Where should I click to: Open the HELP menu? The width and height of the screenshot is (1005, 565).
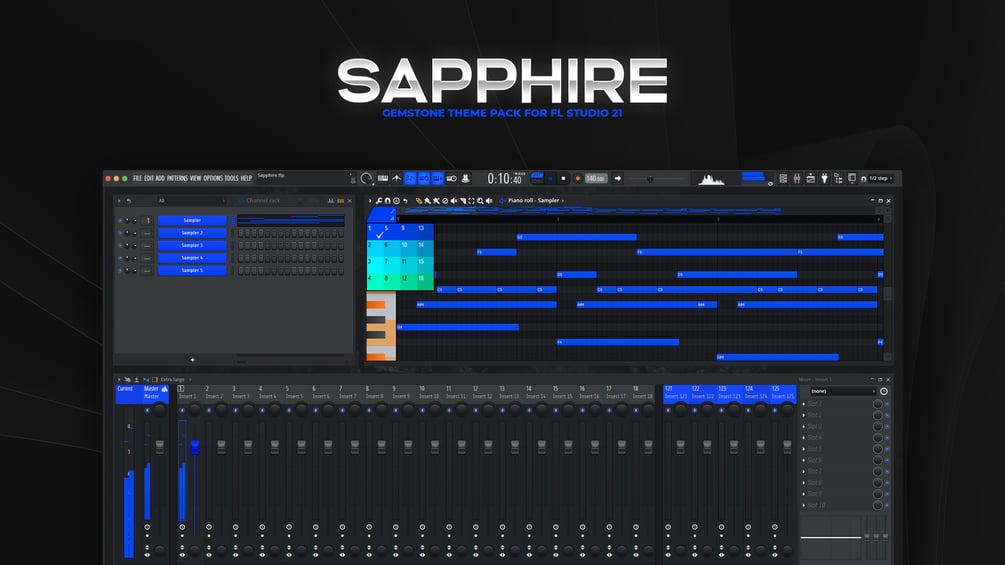pos(246,178)
